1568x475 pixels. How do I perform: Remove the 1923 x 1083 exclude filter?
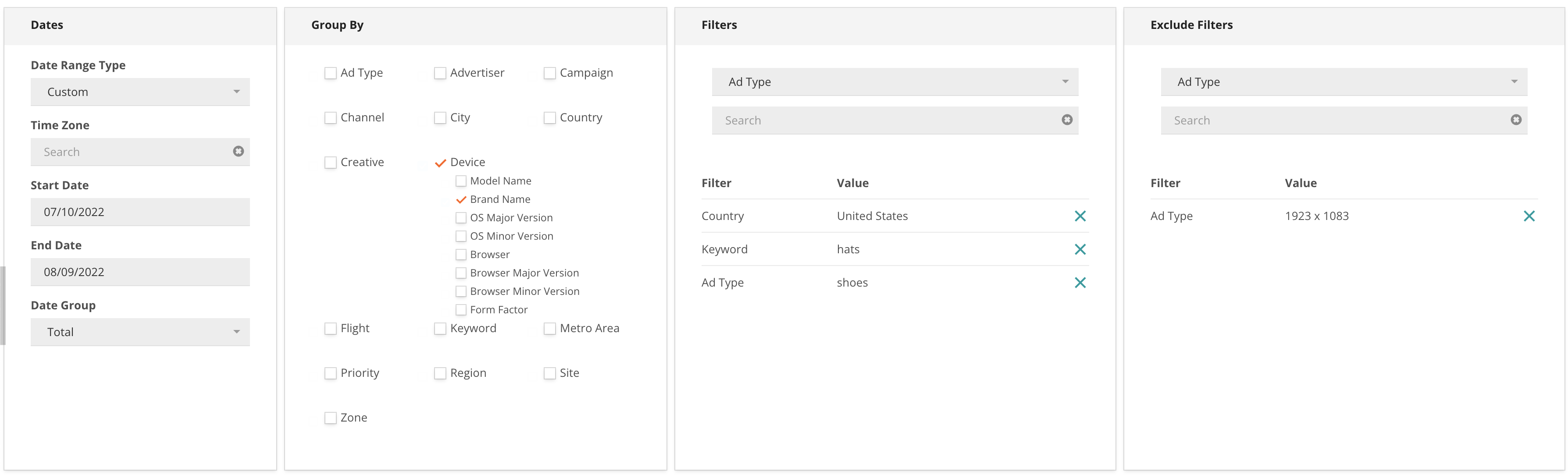coord(1529,216)
